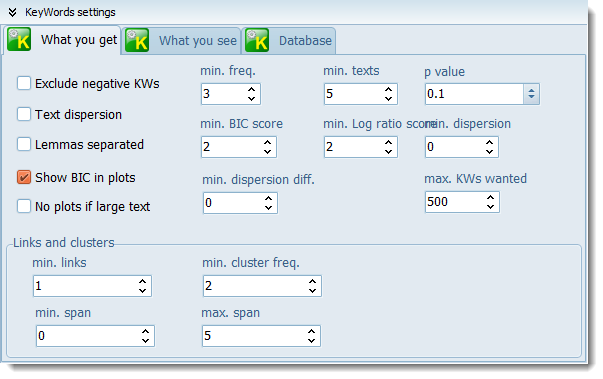Decrease min. links with down arrow

pos(142,291)
